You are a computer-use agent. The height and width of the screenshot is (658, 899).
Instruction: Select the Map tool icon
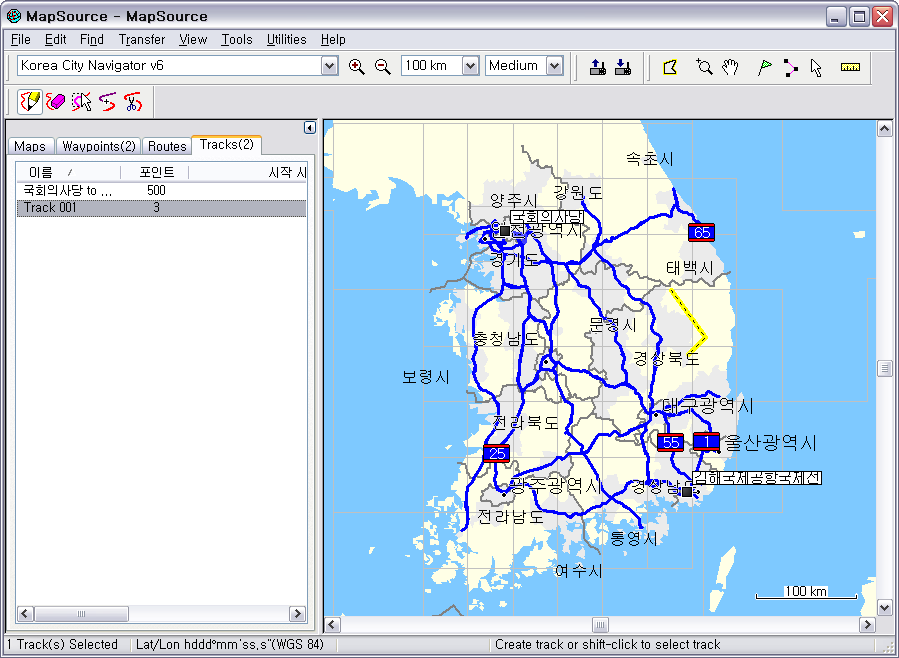670,67
